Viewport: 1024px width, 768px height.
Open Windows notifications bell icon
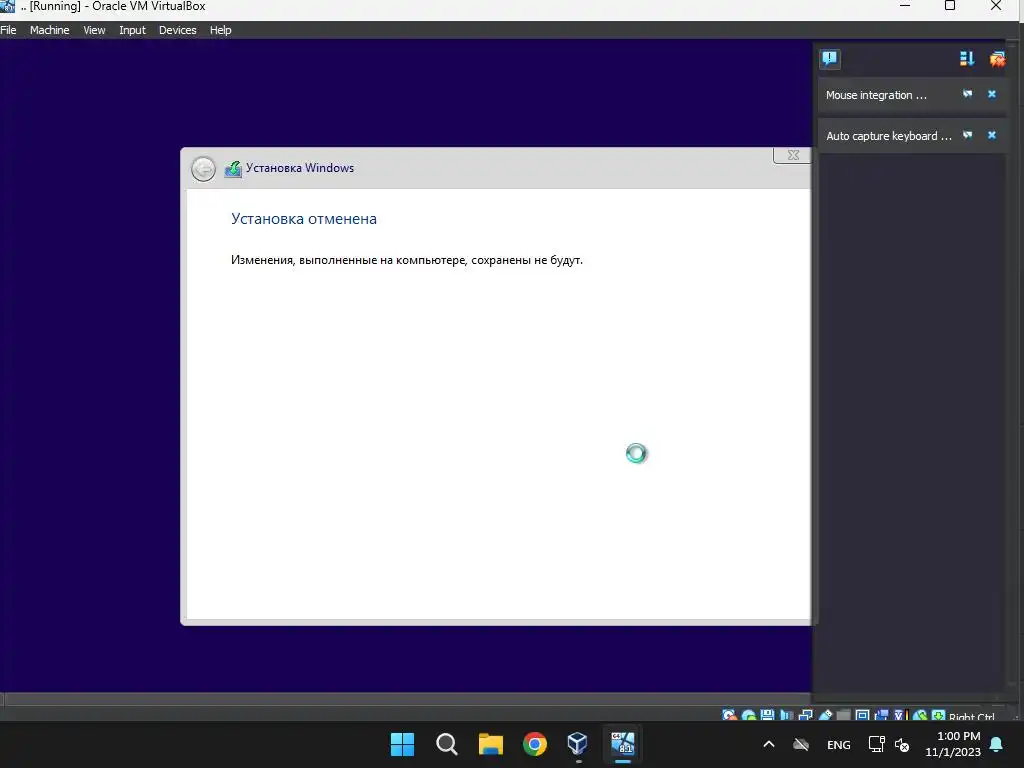(x=997, y=744)
